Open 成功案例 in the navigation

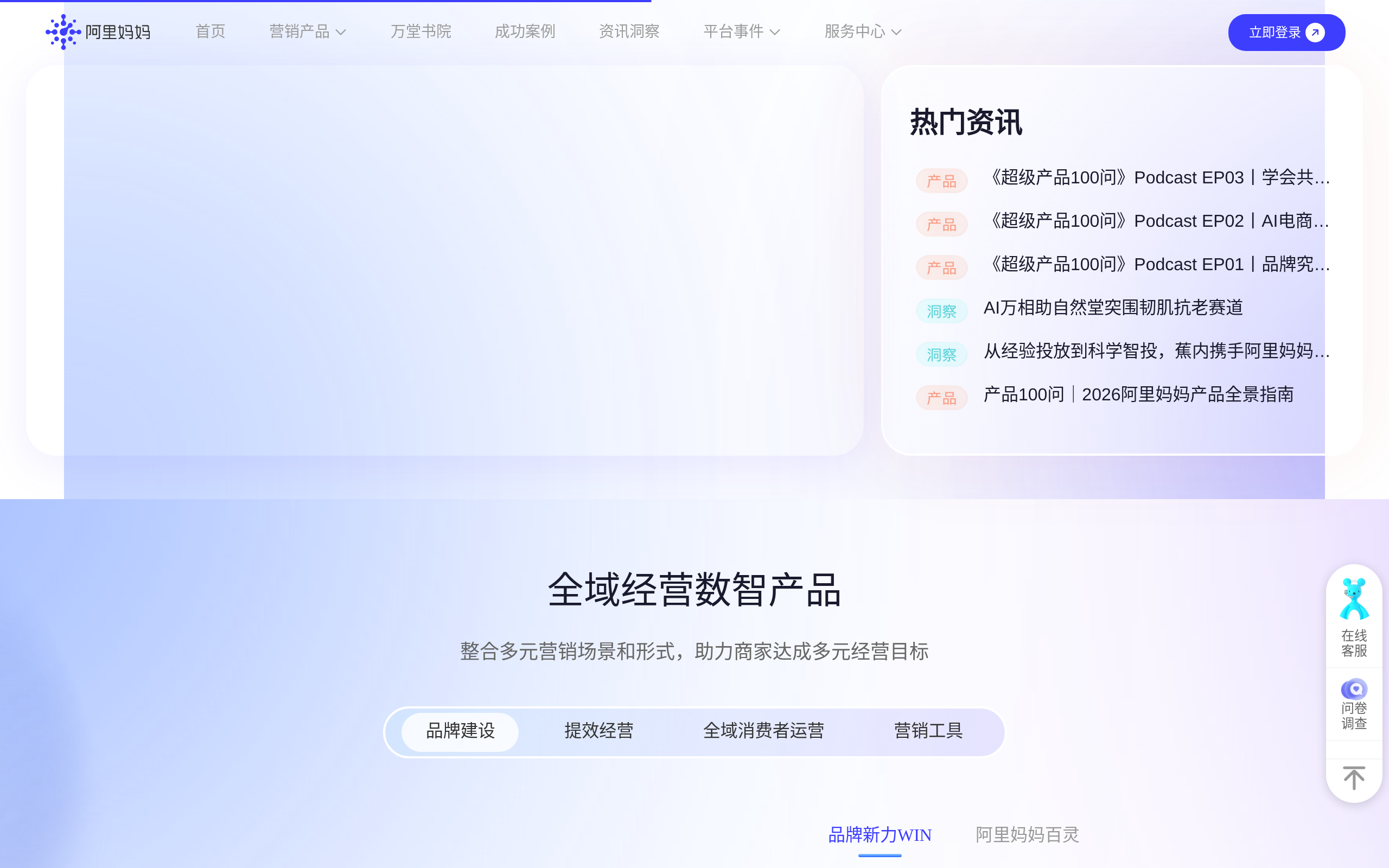click(x=525, y=31)
